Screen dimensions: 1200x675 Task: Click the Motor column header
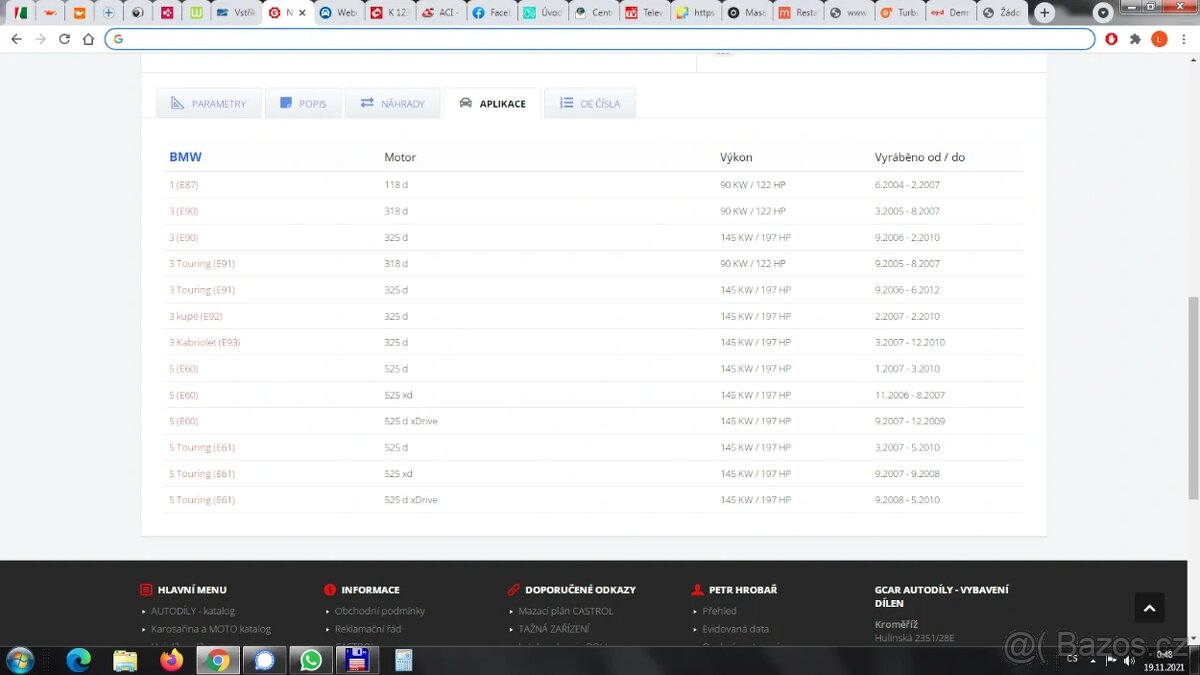(x=400, y=157)
